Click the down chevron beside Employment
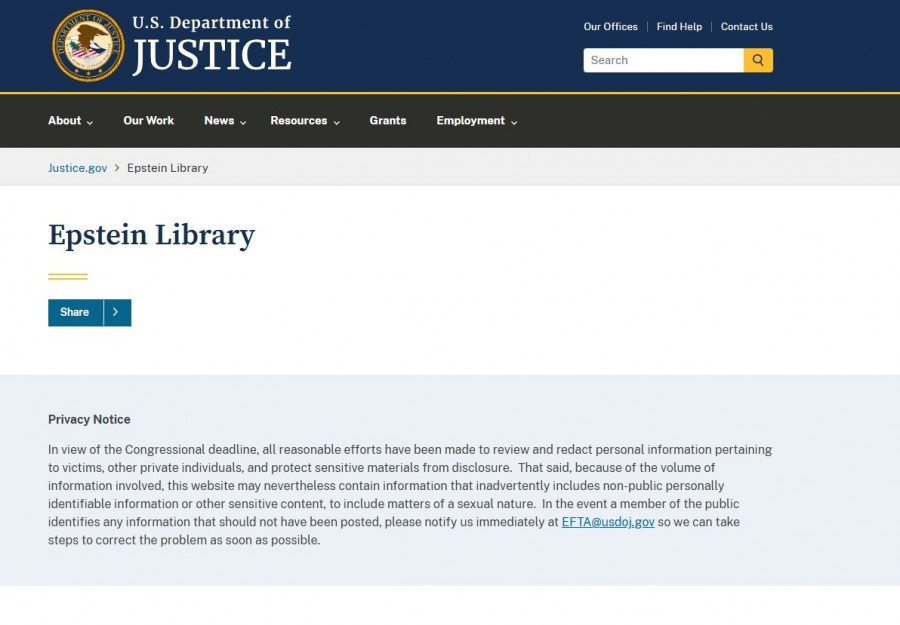The width and height of the screenshot is (900, 625). click(x=514, y=122)
